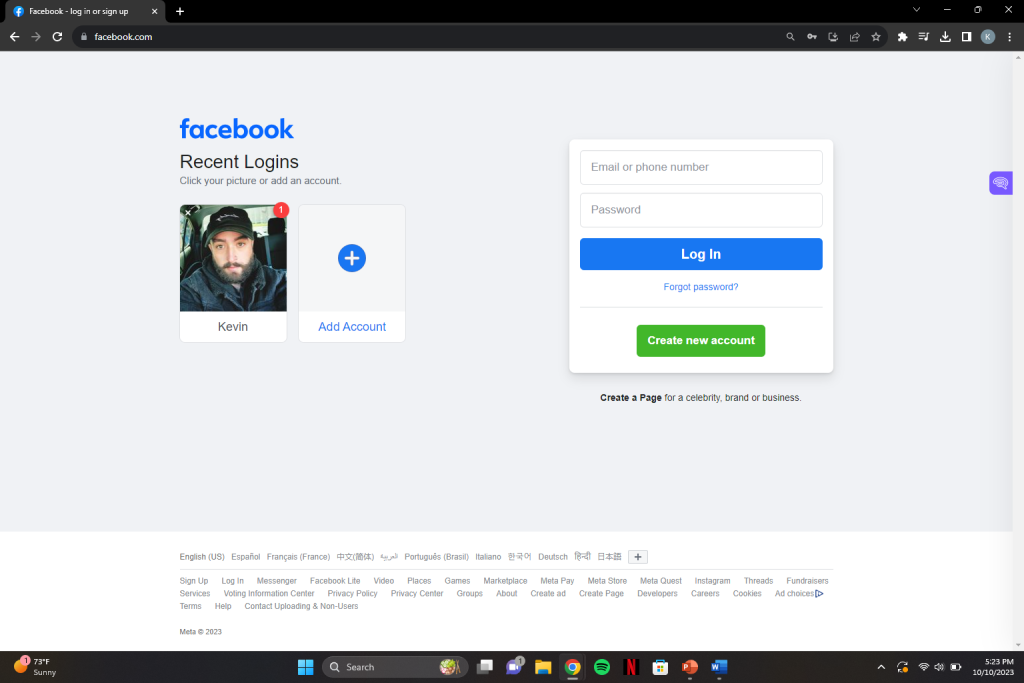Go back using the browser back arrow
The height and width of the screenshot is (683, 1024).
(14, 37)
